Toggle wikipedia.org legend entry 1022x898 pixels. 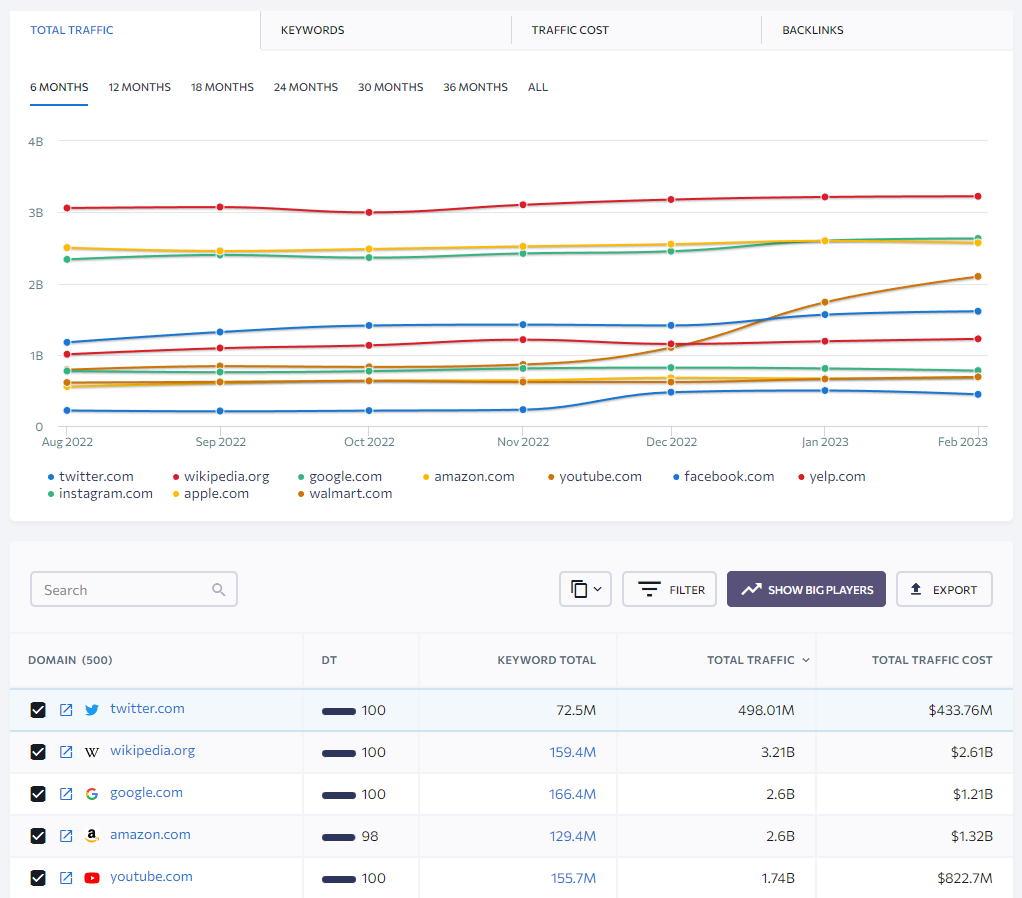click(x=221, y=476)
